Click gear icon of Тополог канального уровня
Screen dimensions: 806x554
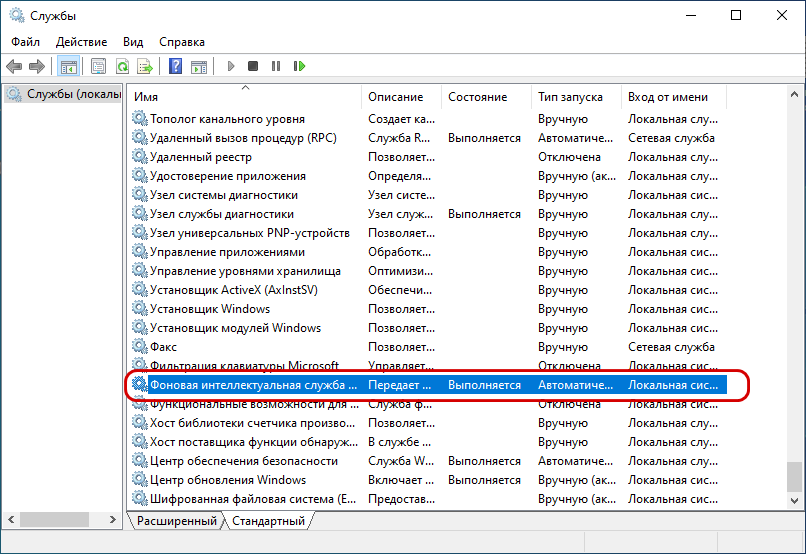point(139,118)
